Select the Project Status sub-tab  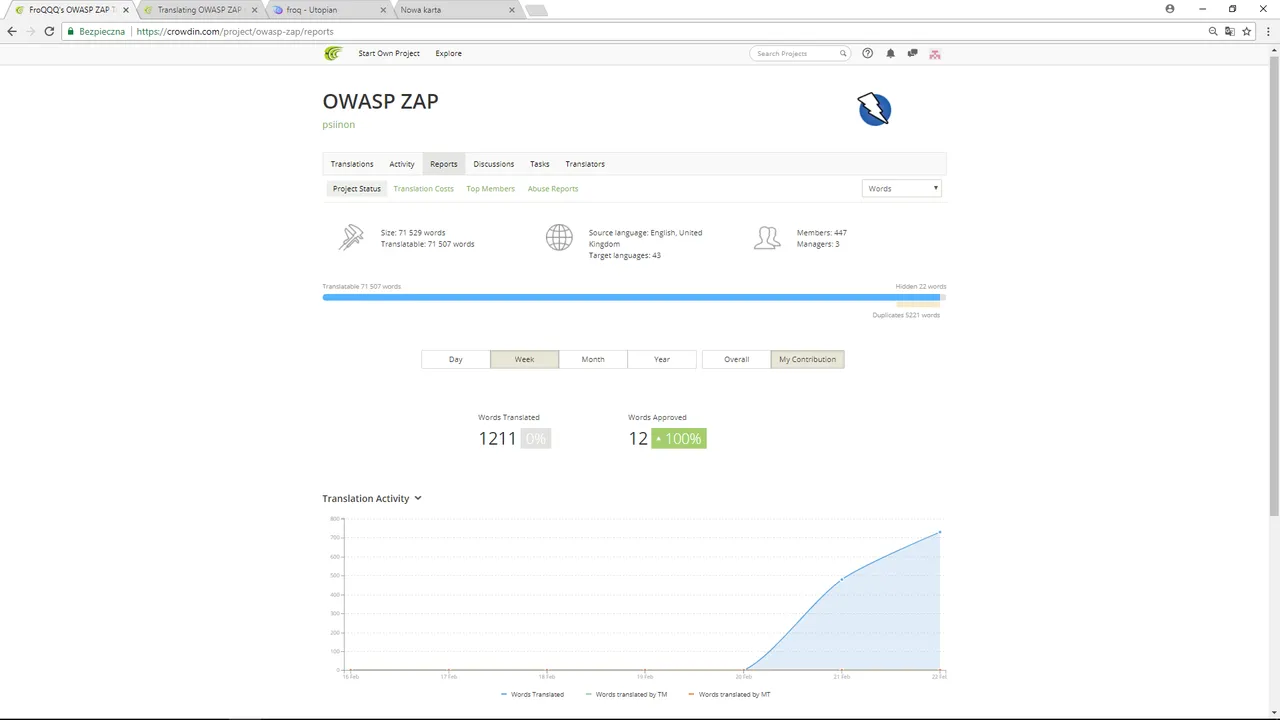tap(357, 188)
